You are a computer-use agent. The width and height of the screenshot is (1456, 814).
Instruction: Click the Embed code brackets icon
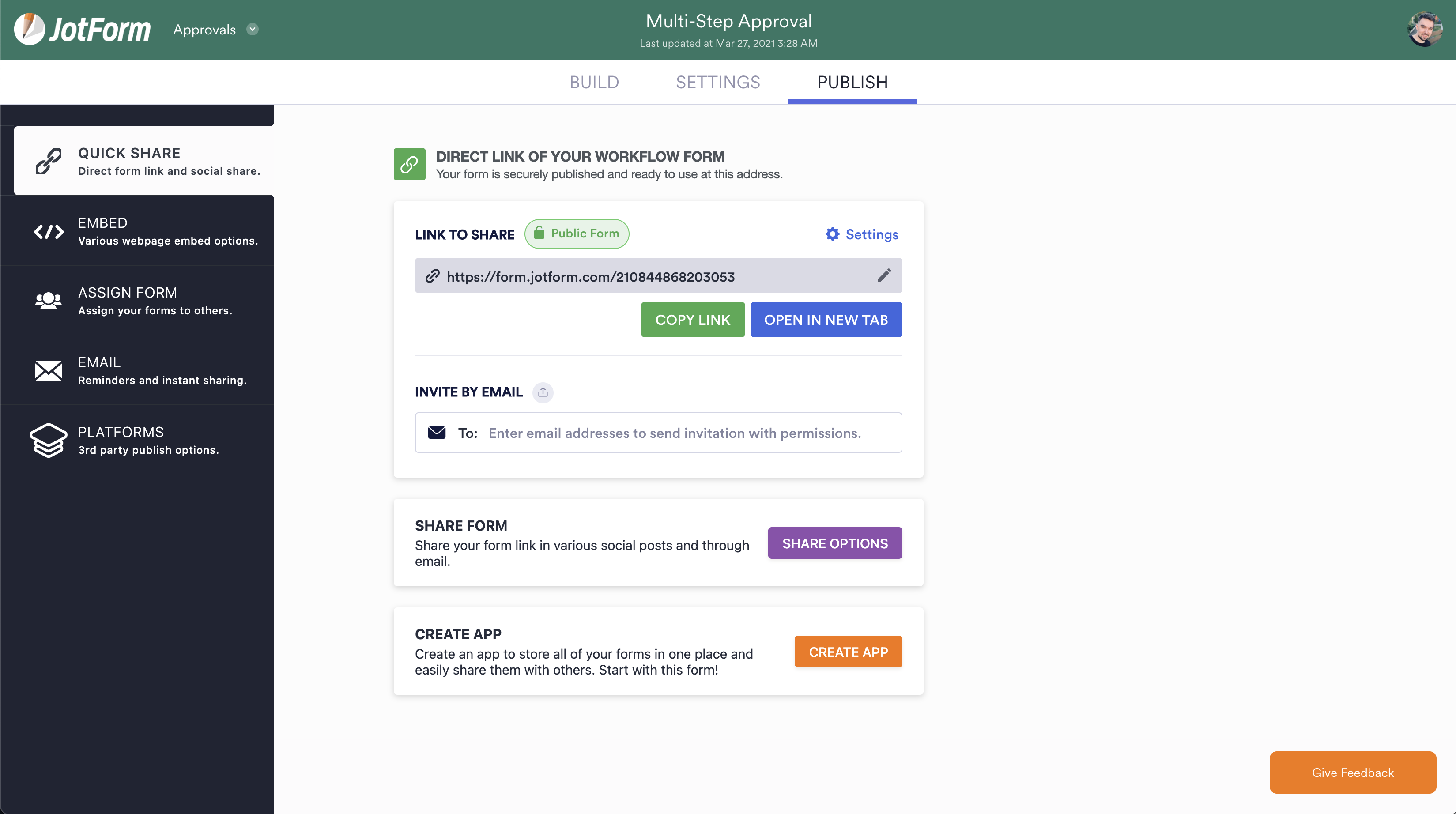(x=49, y=232)
